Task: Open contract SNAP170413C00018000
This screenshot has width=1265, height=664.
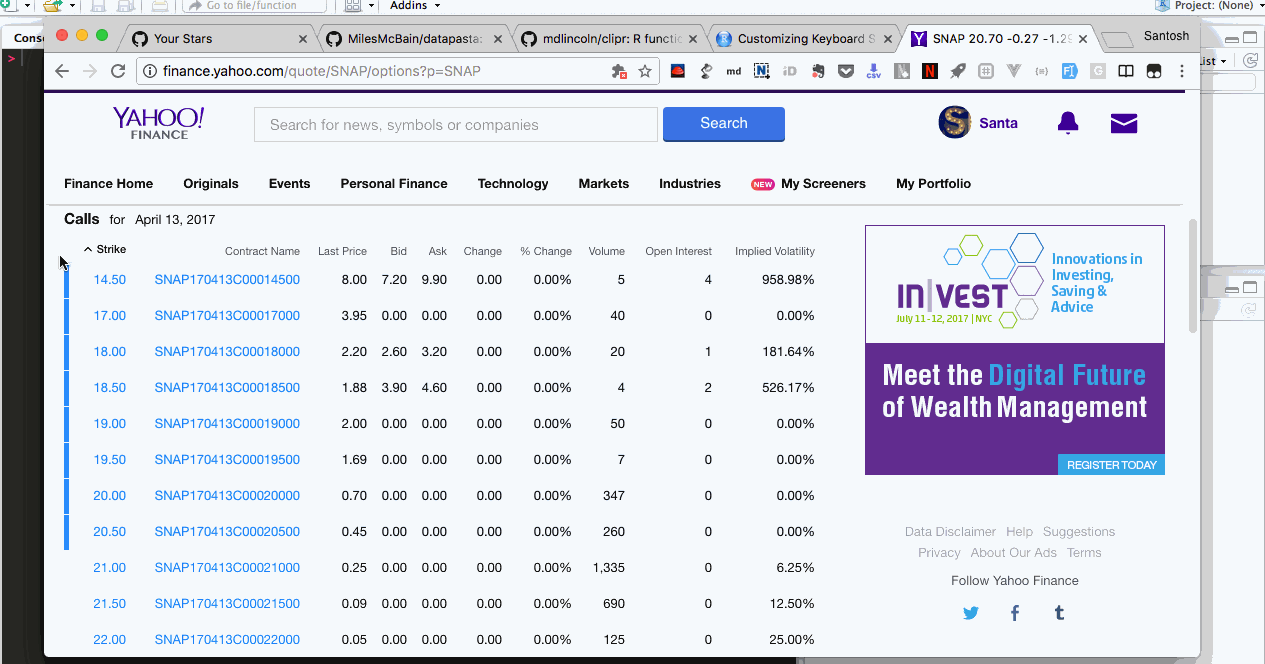Action: coord(227,352)
